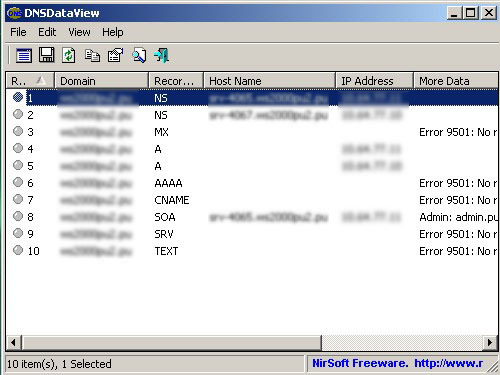Click the round icon of record 1

point(18,97)
